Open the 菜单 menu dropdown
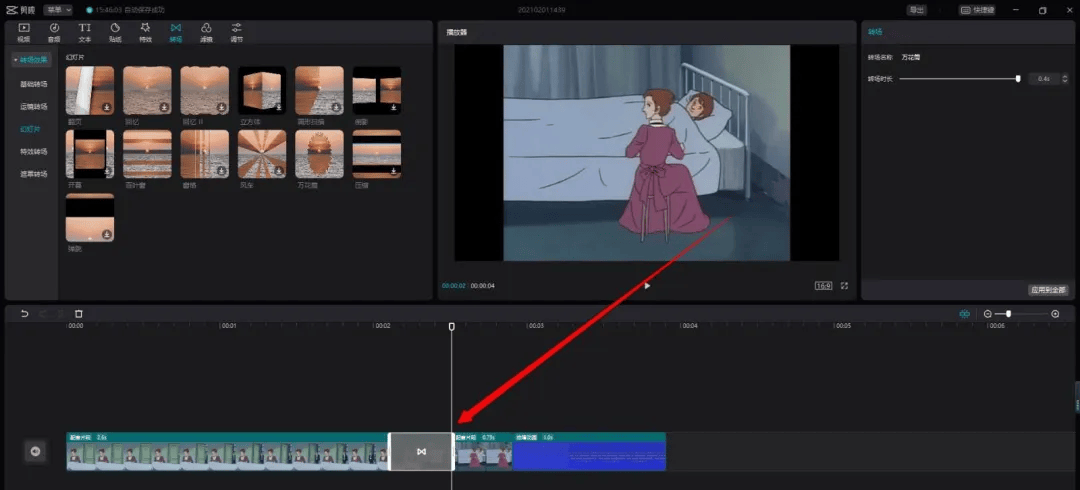 (57, 10)
